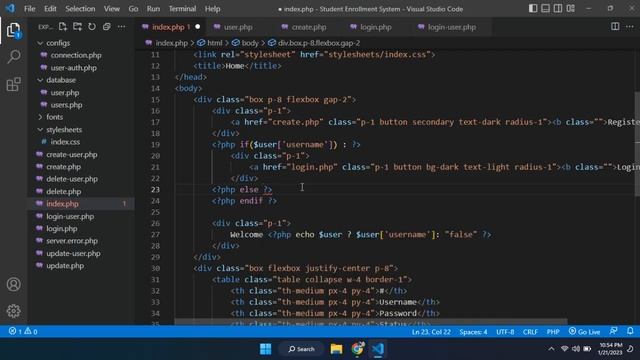The image size is (640, 360).
Task: Open editor More Actions ellipsis
Action: coord(630,27)
